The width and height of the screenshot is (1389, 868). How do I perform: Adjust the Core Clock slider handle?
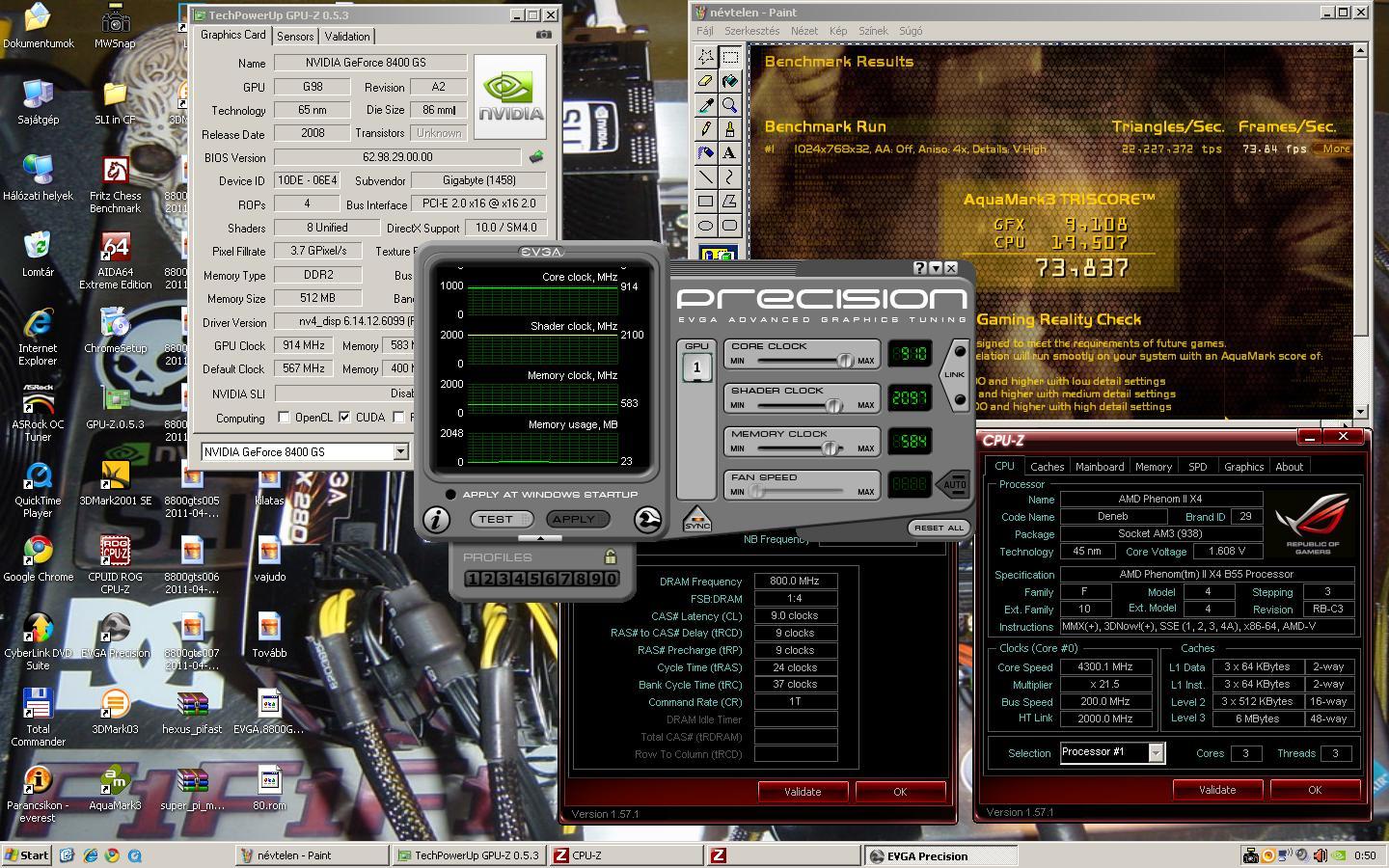(845, 361)
